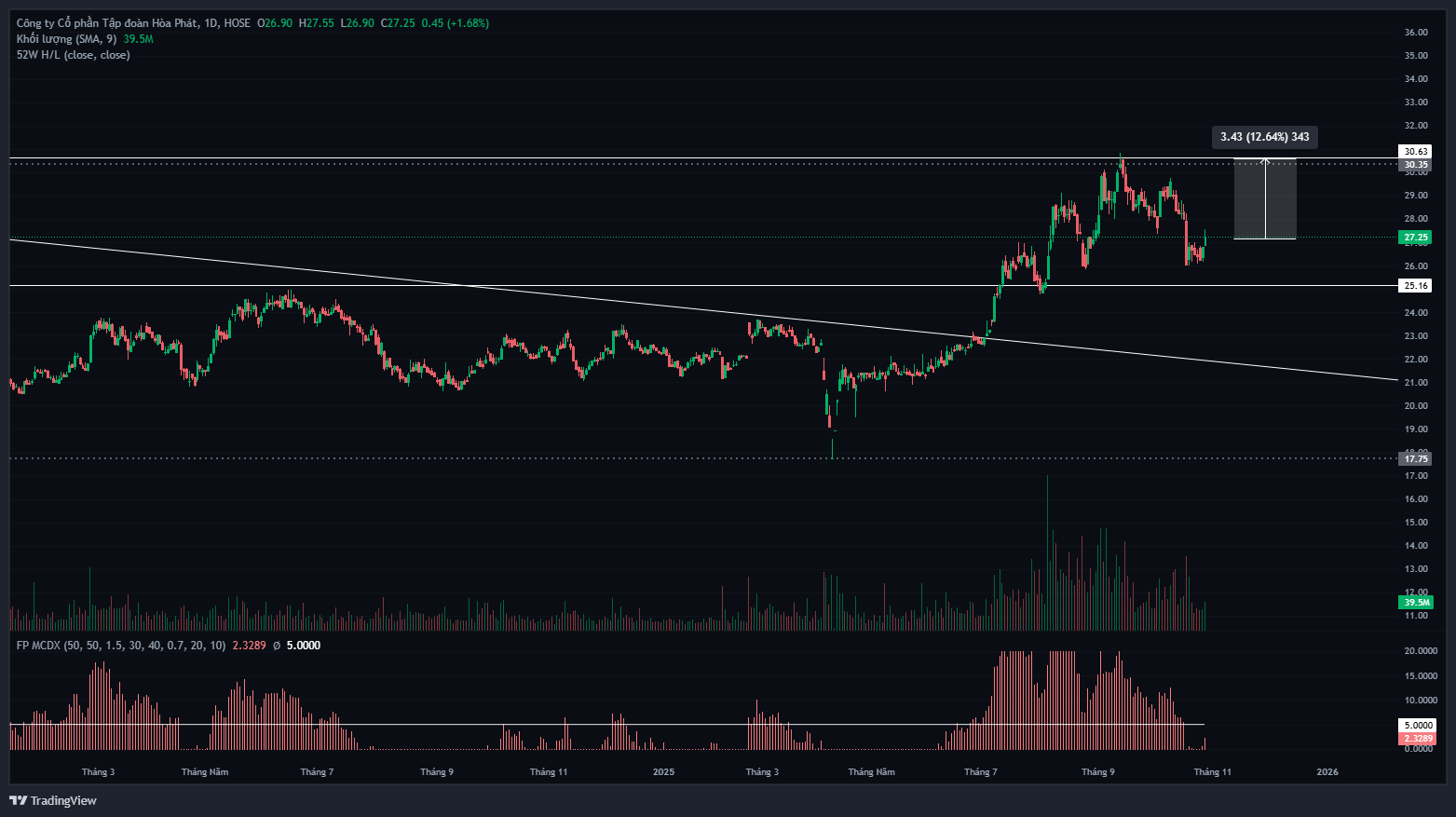This screenshot has width=1456, height=817.
Task: Click the 30.63 price axis label
Action: tap(1416, 152)
